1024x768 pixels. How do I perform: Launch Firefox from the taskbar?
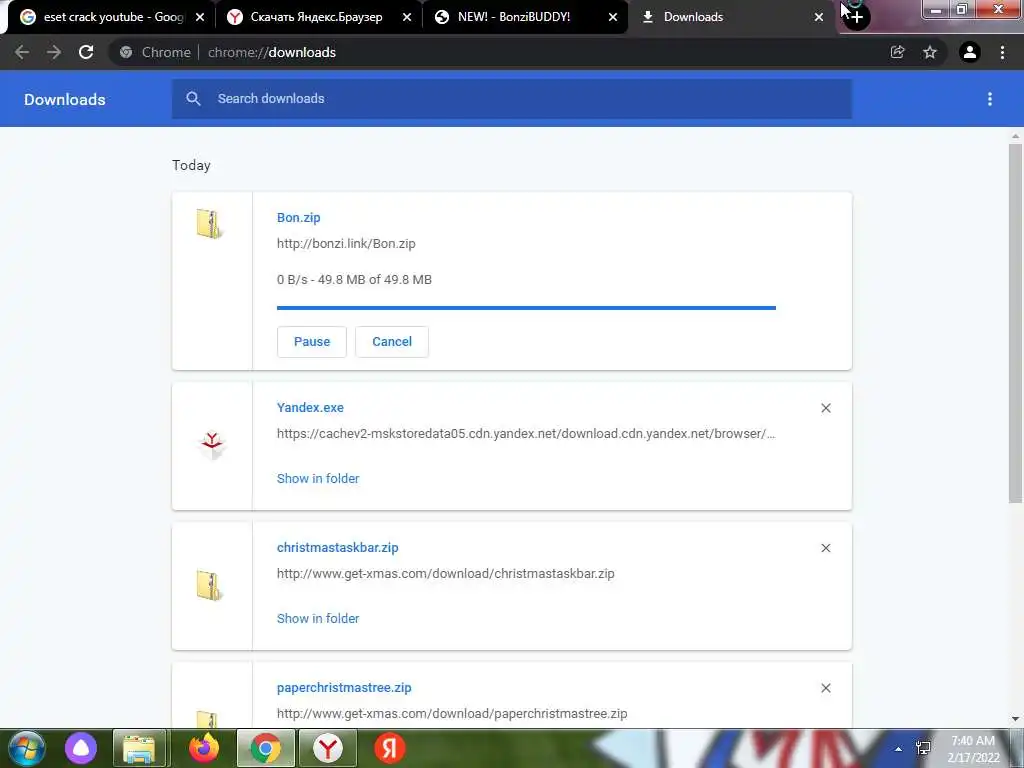point(204,748)
